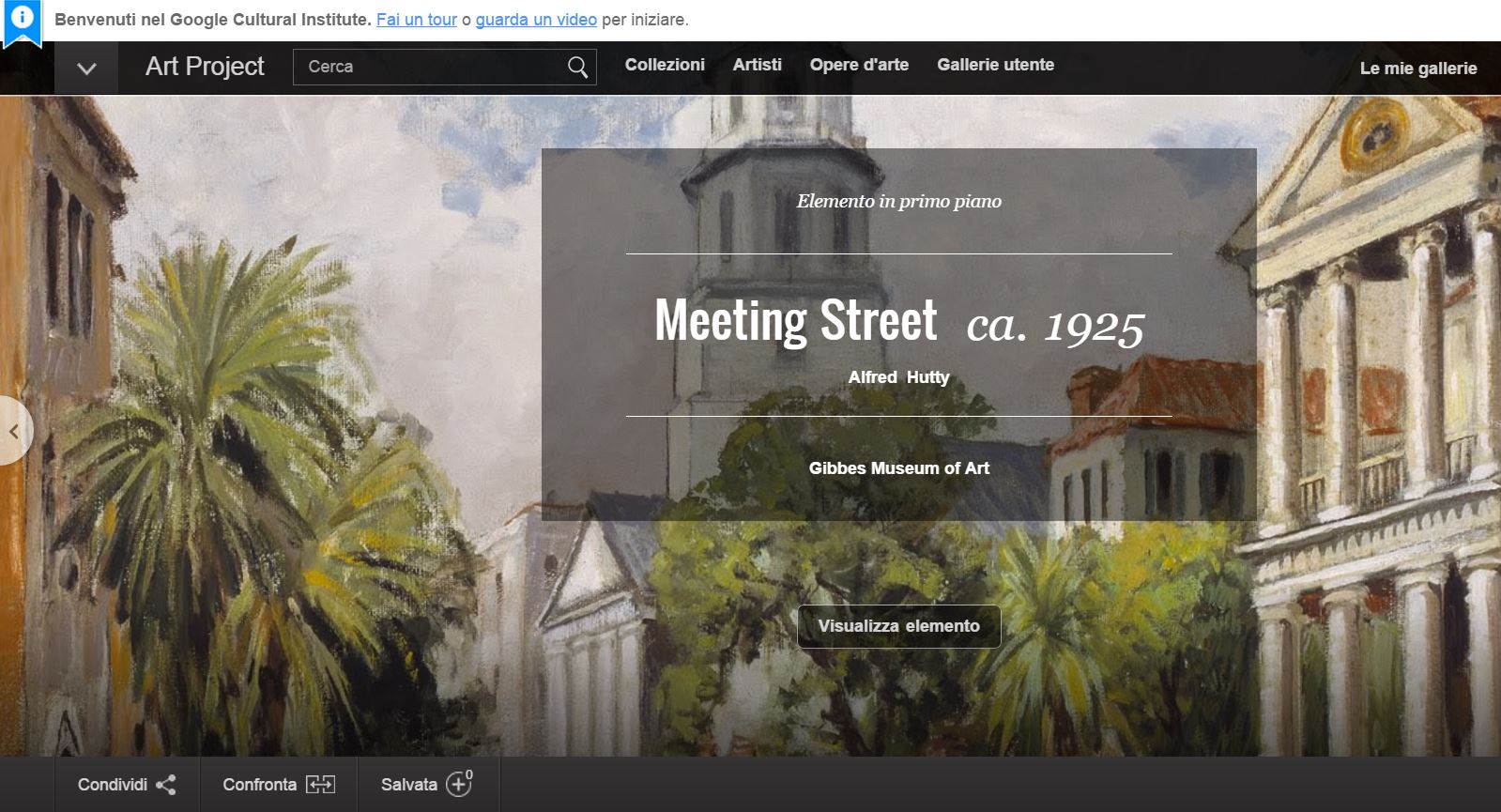Go to previous featured item arrow

(14, 431)
